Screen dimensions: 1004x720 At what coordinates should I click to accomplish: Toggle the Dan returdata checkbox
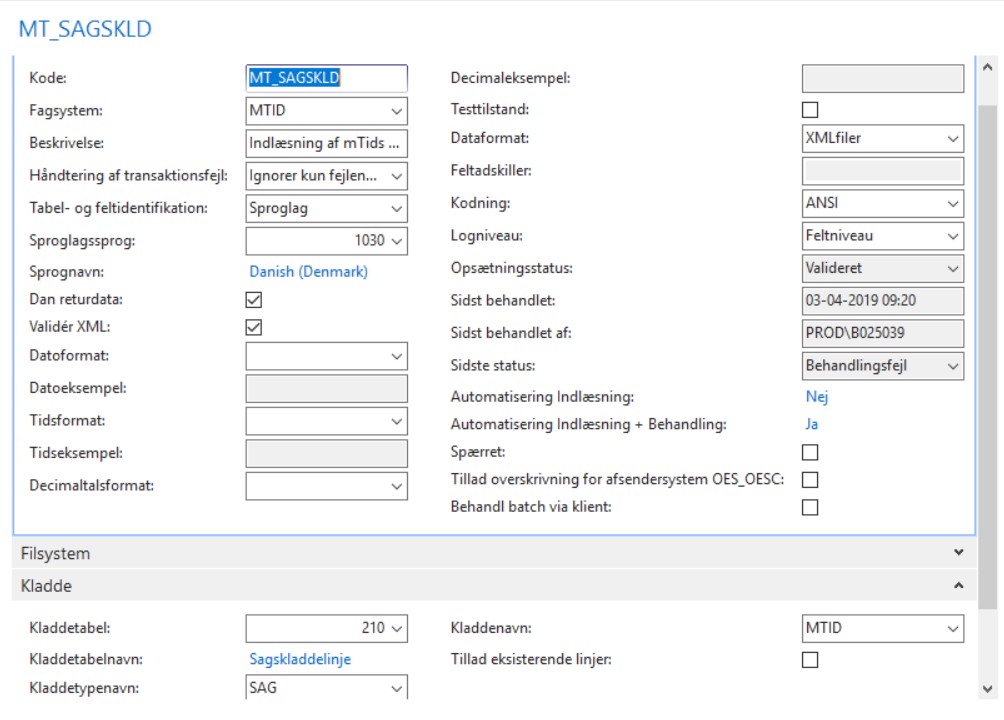point(254,299)
